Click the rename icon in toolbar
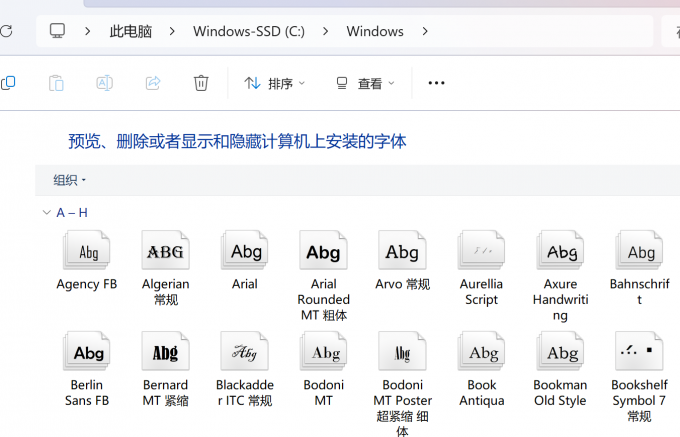680x437 pixels. (105, 83)
